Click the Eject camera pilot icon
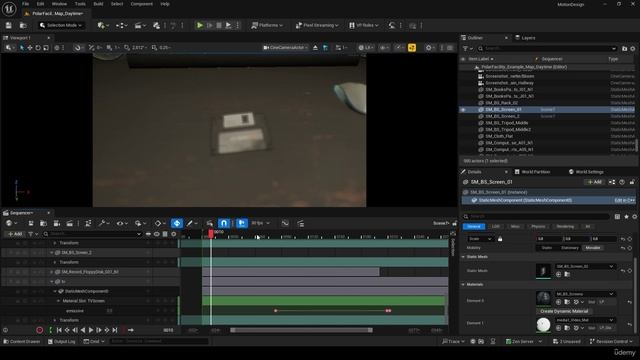The image size is (640, 360). tap(316, 48)
